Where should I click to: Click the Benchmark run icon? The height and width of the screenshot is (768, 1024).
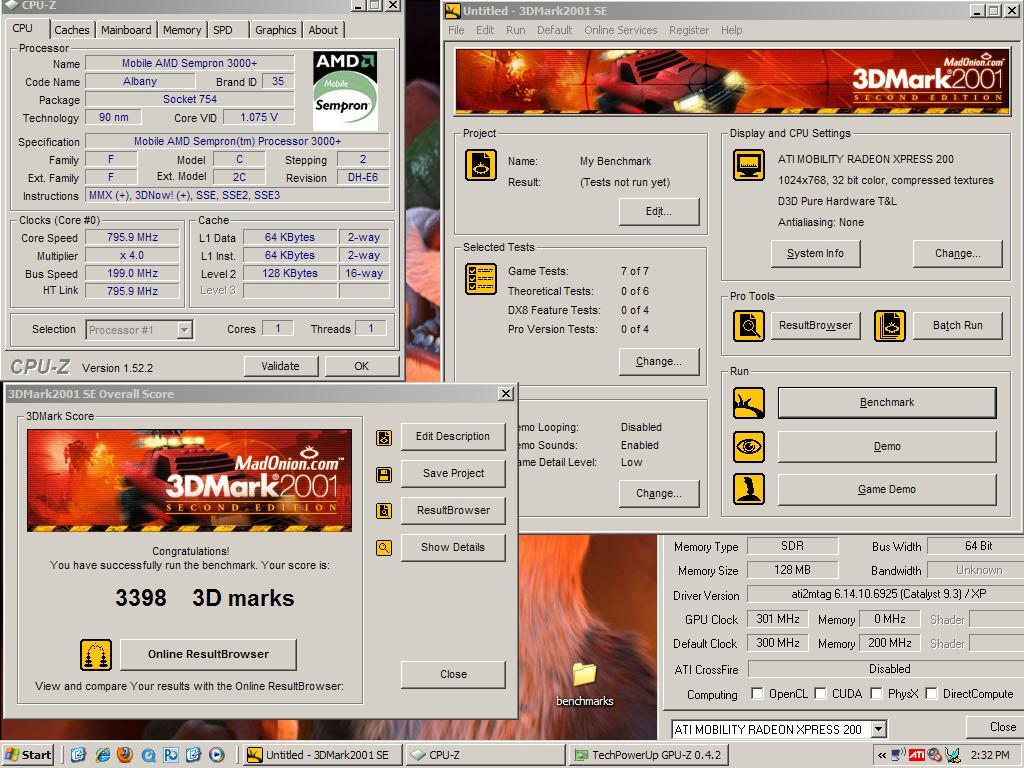point(748,403)
